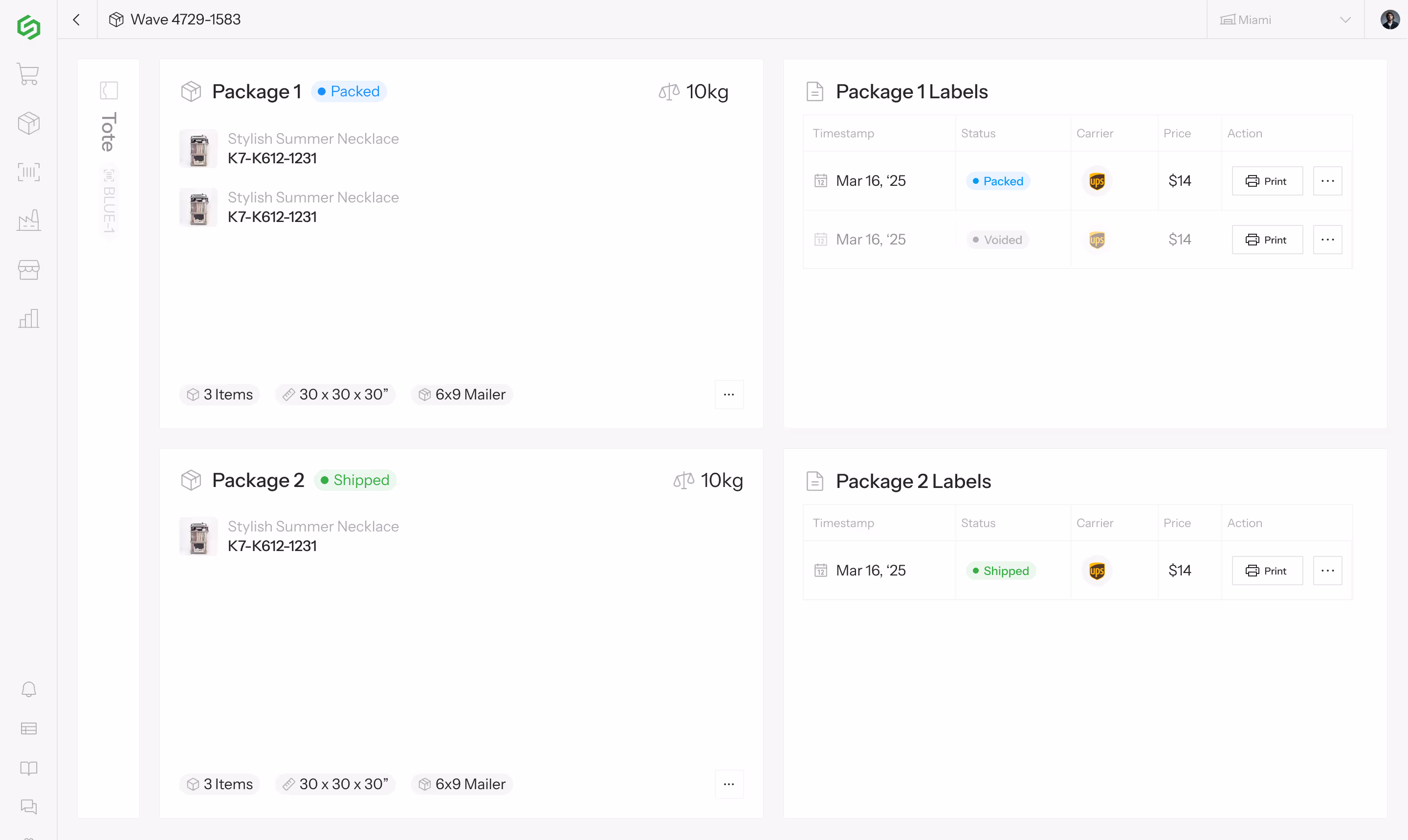Screen dimensions: 1408x840
Task: Open first necklace thumbnail in Package 1
Action: pyautogui.click(x=198, y=148)
